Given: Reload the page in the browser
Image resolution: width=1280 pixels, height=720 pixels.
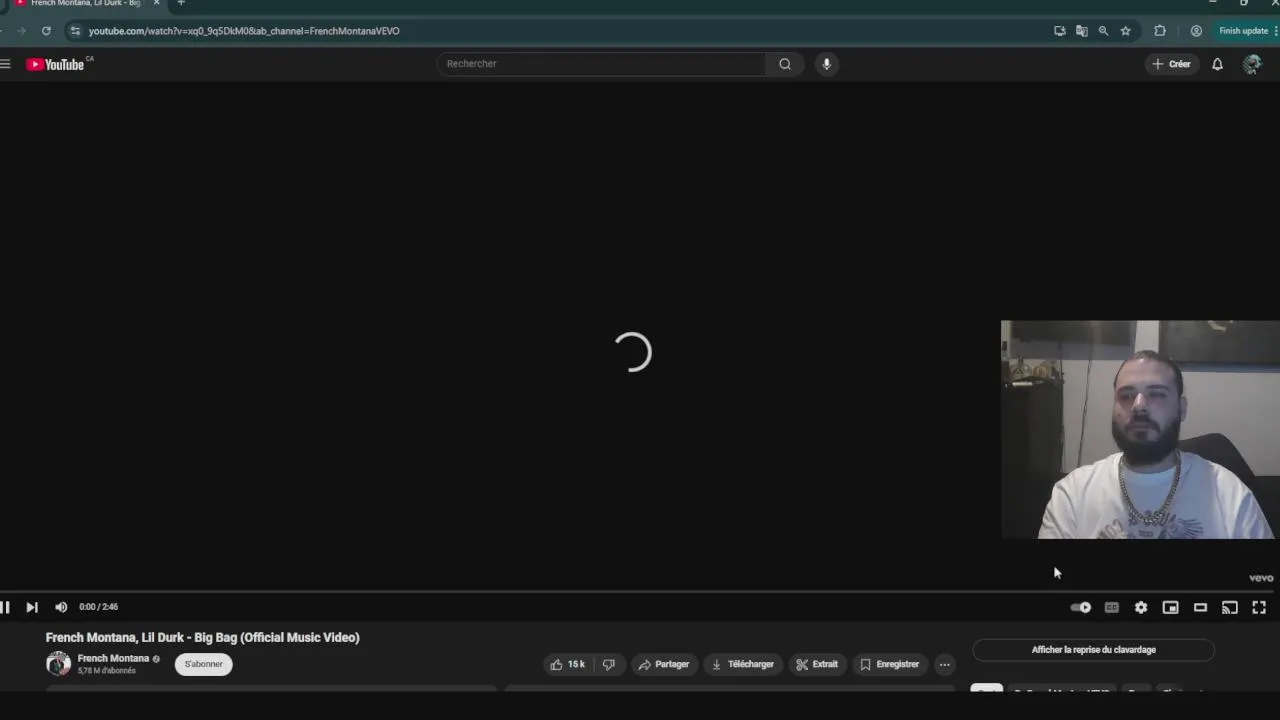Looking at the screenshot, I should pyautogui.click(x=46, y=31).
